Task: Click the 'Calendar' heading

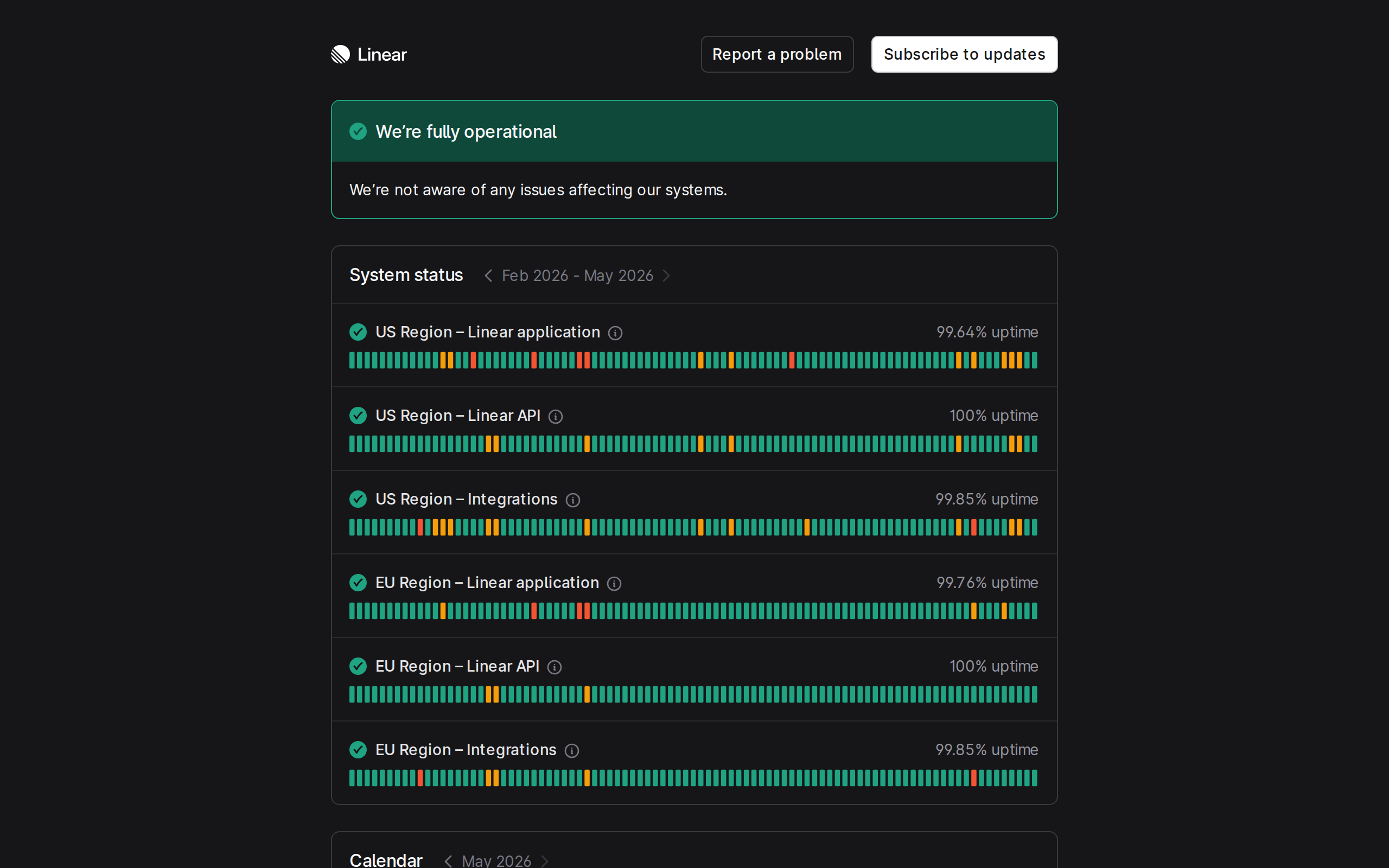Action: pyautogui.click(x=386, y=859)
